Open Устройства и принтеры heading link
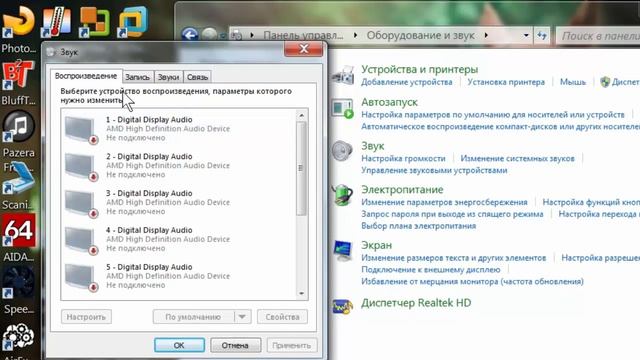Image resolution: width=640 pixels, height=360 pixels. pyautogui.click(x=420, y=69)
